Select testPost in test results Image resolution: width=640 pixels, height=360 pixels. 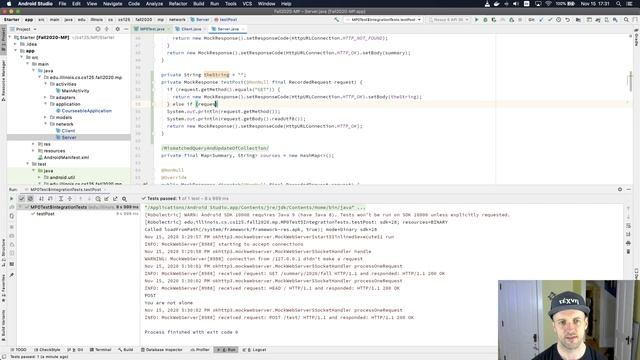(x=45, y=214)
